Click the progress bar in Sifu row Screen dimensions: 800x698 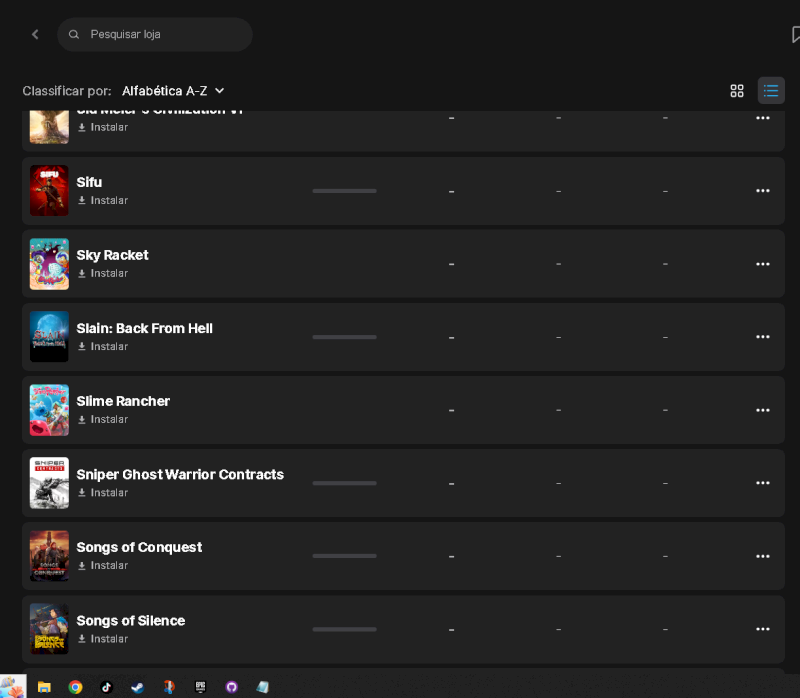[344, 191]
